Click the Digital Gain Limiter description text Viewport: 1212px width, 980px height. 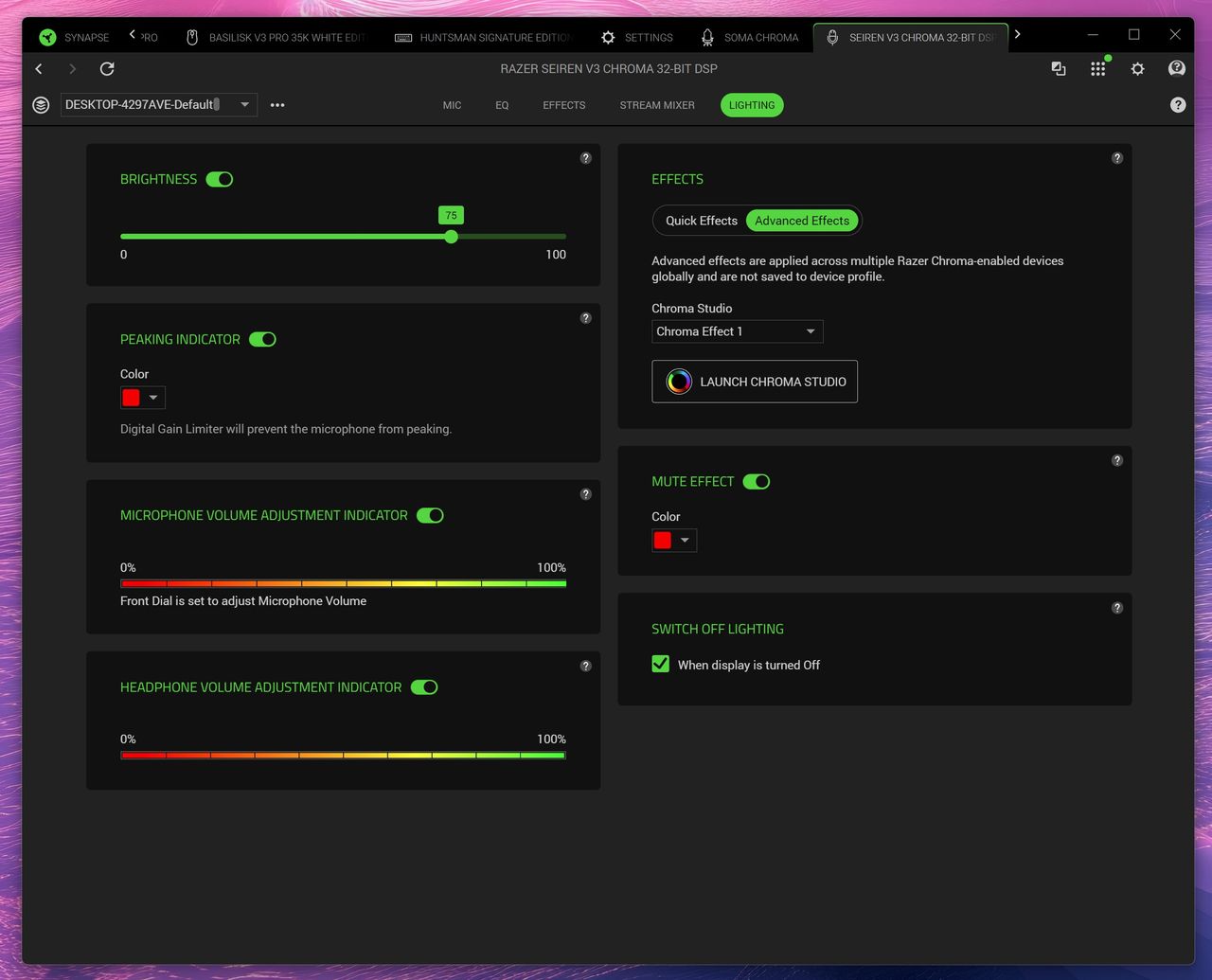[x=286, y=429]
